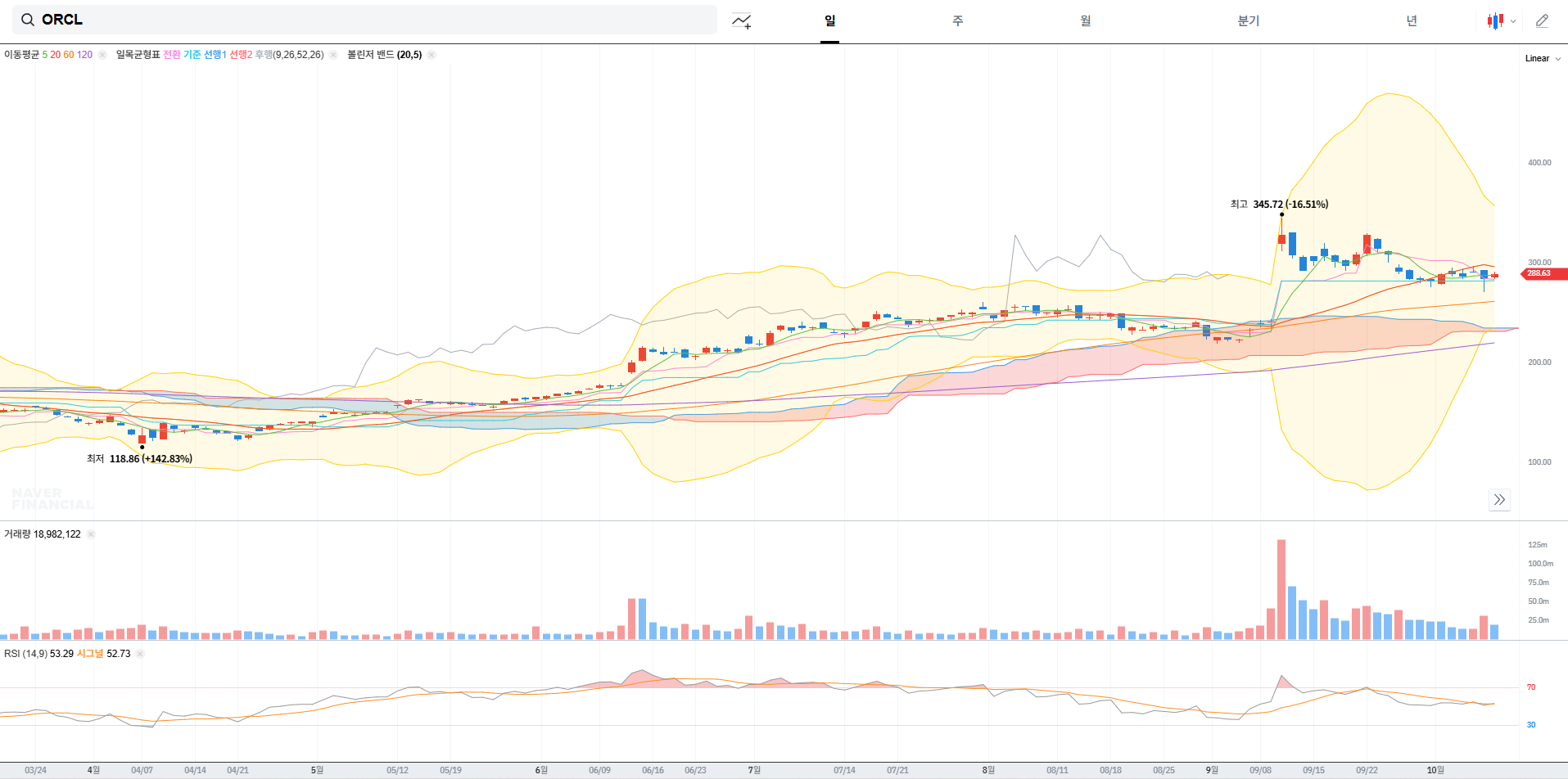Open the candlestick chart type dropdown

[1502, 21]
